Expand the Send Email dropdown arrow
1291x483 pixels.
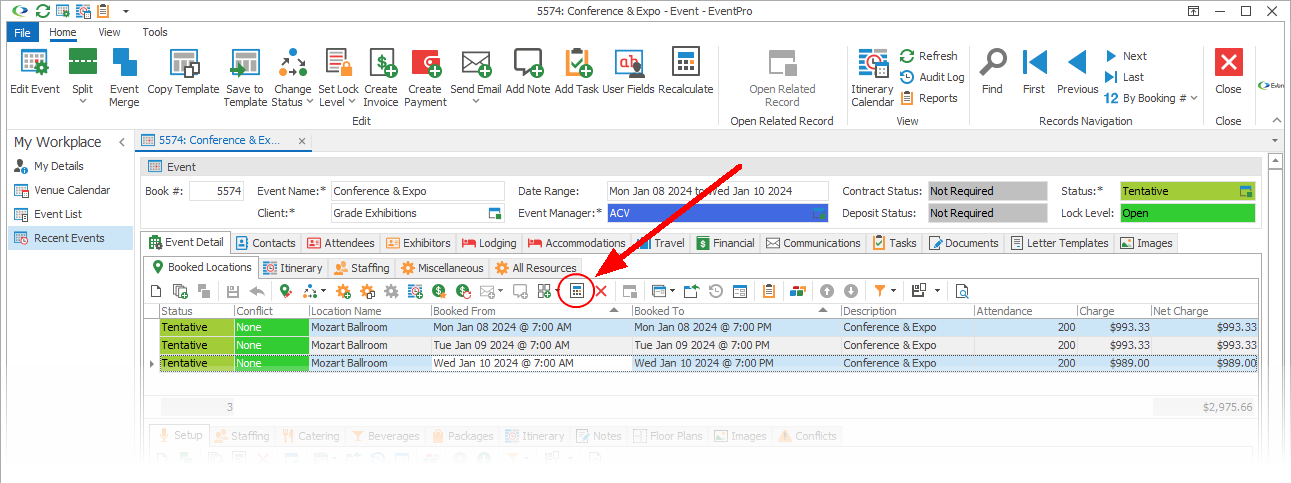click(475, 102)
